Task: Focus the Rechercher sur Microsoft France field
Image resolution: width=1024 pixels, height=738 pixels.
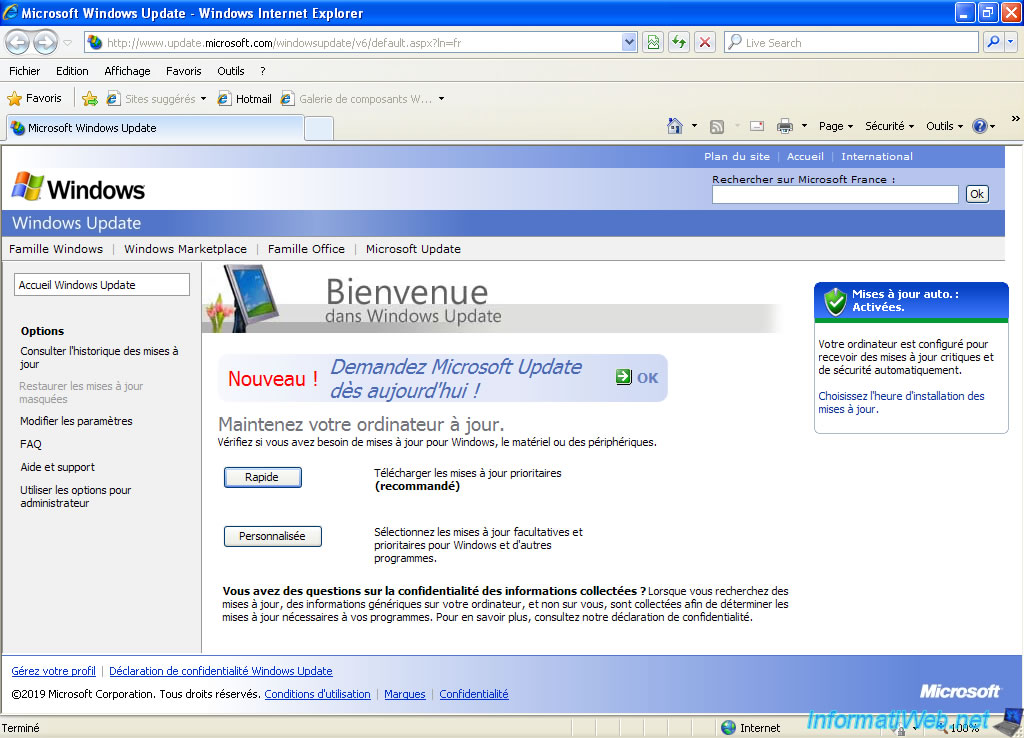Action: tap(835, 194)
